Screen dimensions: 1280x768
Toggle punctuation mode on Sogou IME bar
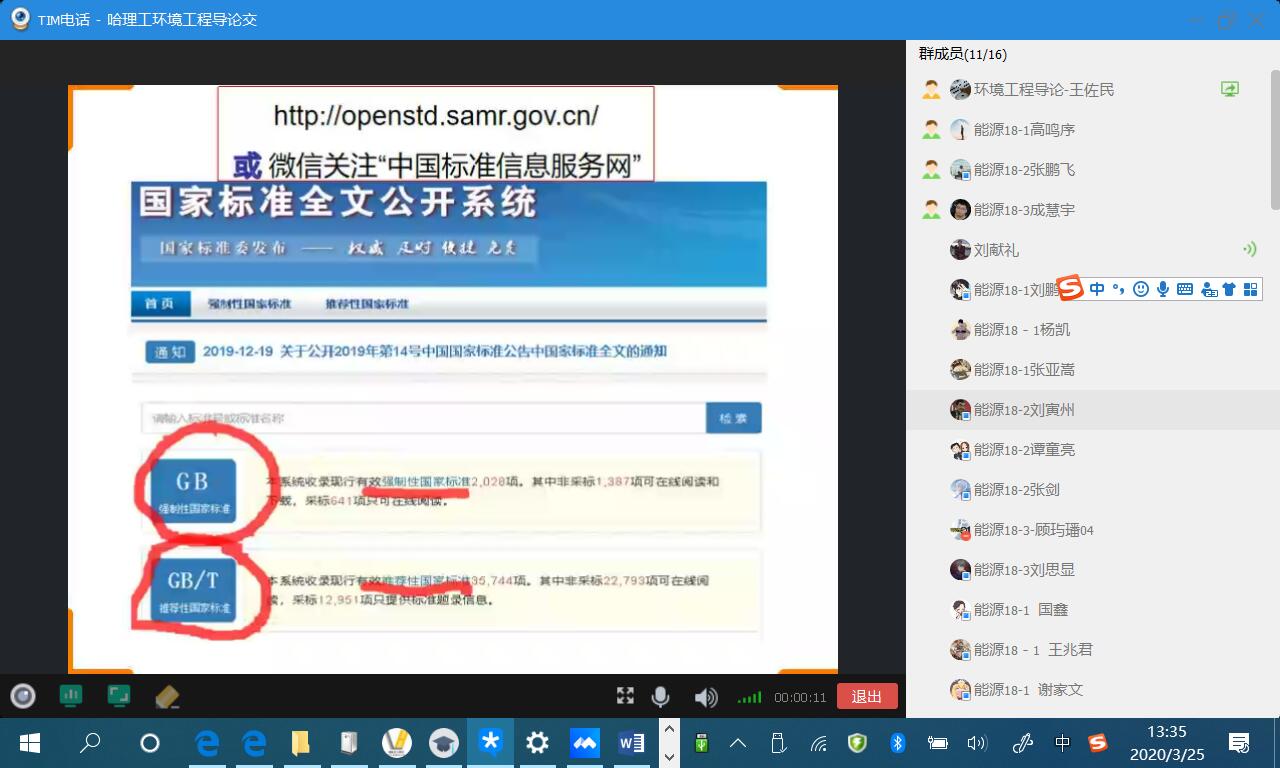click(x=1119, y=289)
